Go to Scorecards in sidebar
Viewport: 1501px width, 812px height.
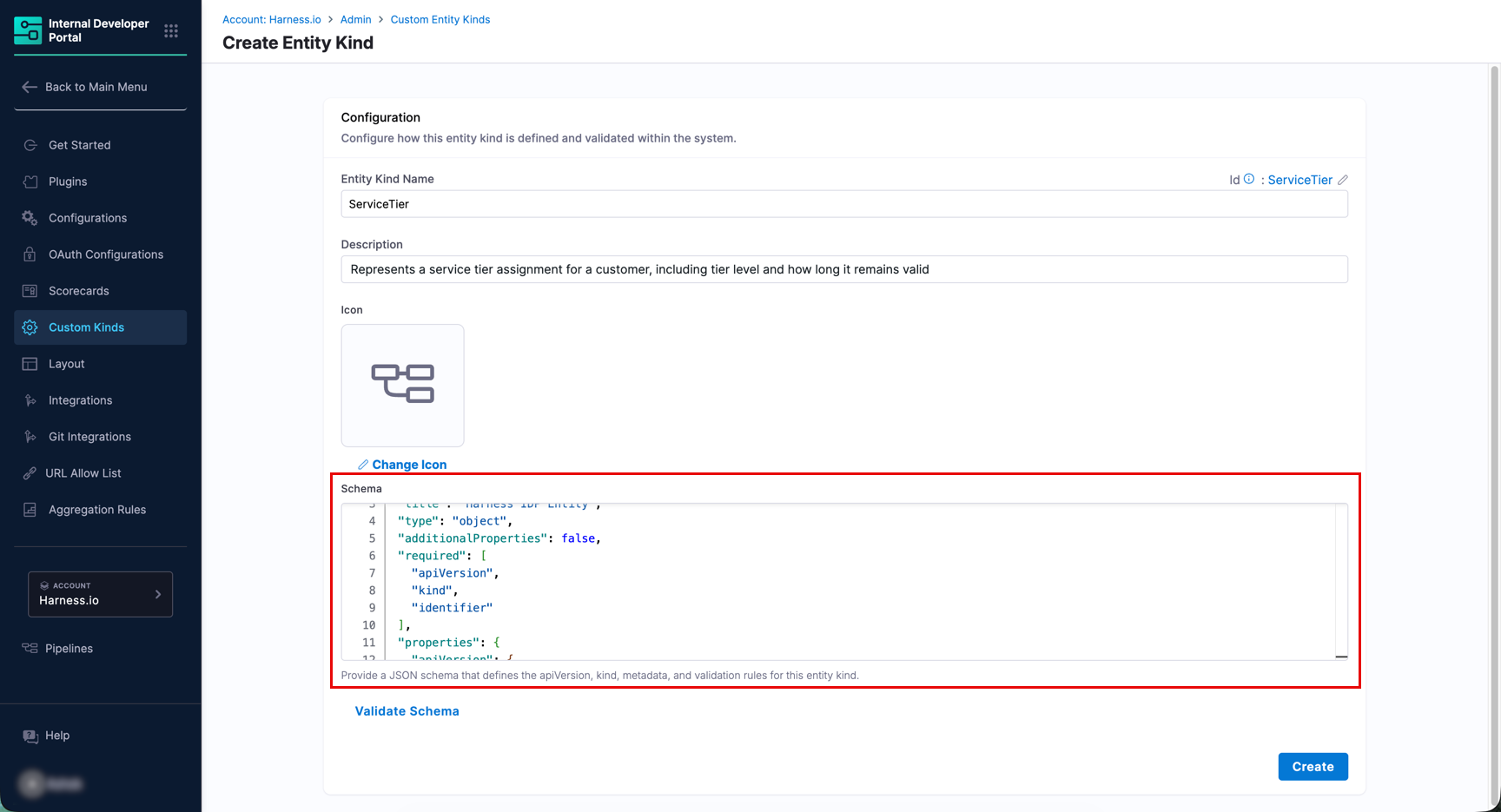(x=78, y=291)
